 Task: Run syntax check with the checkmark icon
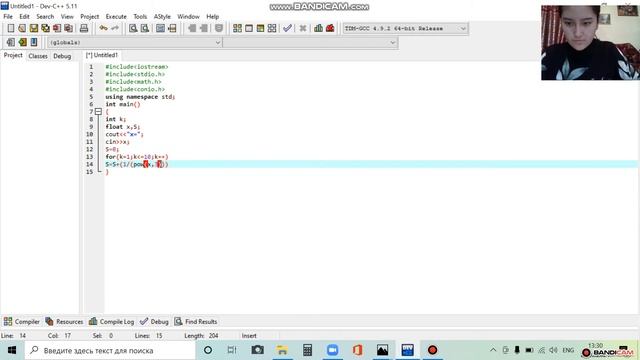pyautogui.click(x=287, y=28)
